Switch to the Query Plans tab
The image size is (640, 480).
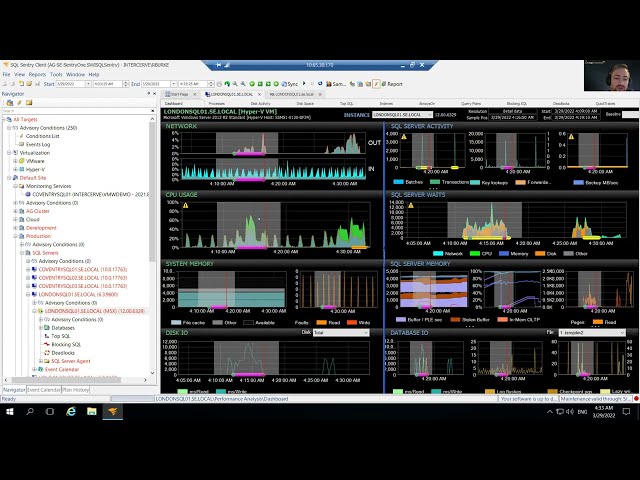point(471,104)
